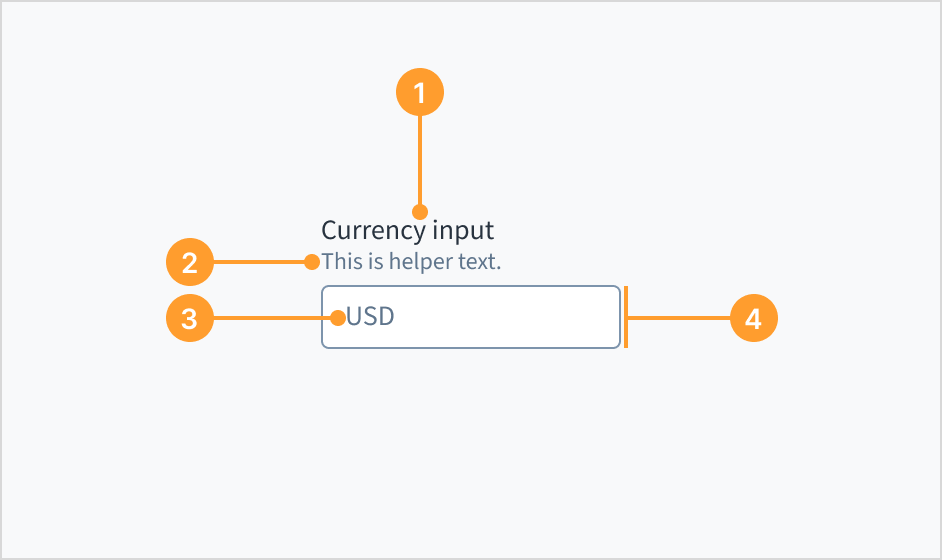942x560 pixels.
Task: Click the orange badge numbered 1
Action: tap(420, 93)
